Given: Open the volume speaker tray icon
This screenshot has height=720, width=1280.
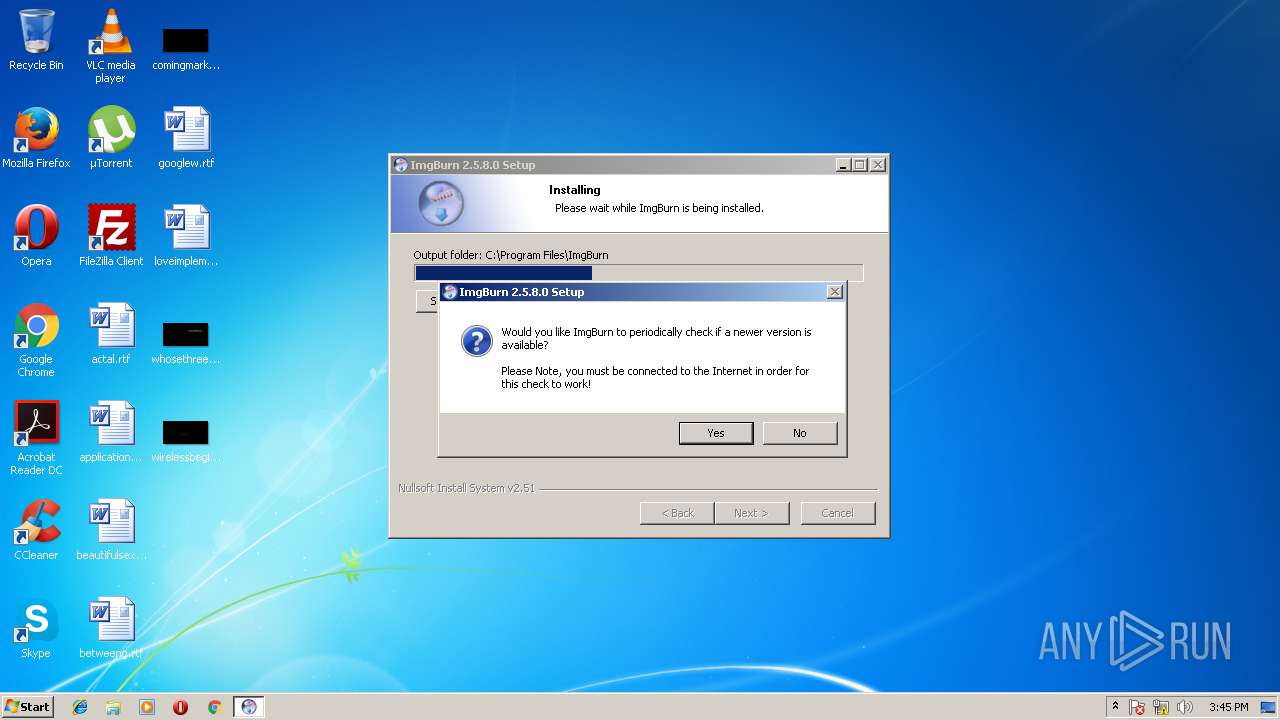Looking at the screenshot, I should pos(1185,707).
